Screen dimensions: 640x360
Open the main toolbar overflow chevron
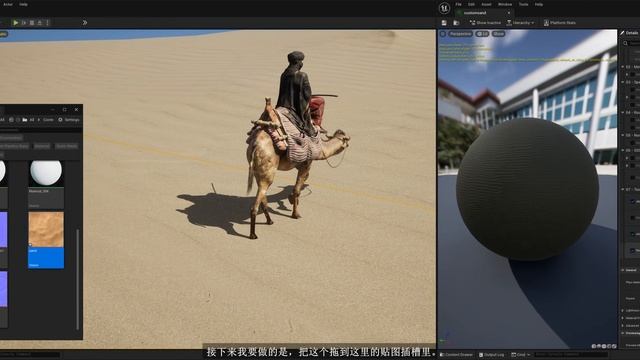(x=84, y=23)
